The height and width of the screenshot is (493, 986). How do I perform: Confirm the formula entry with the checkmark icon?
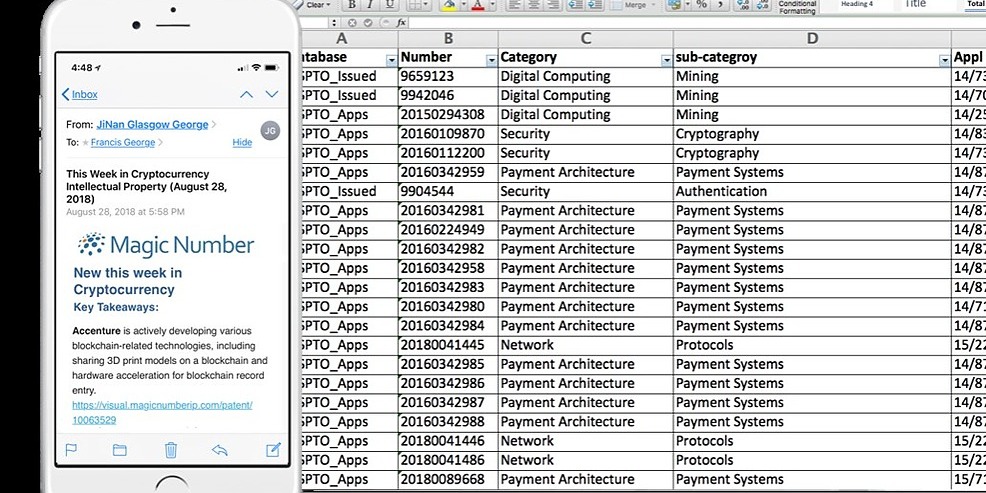point(368,23)
